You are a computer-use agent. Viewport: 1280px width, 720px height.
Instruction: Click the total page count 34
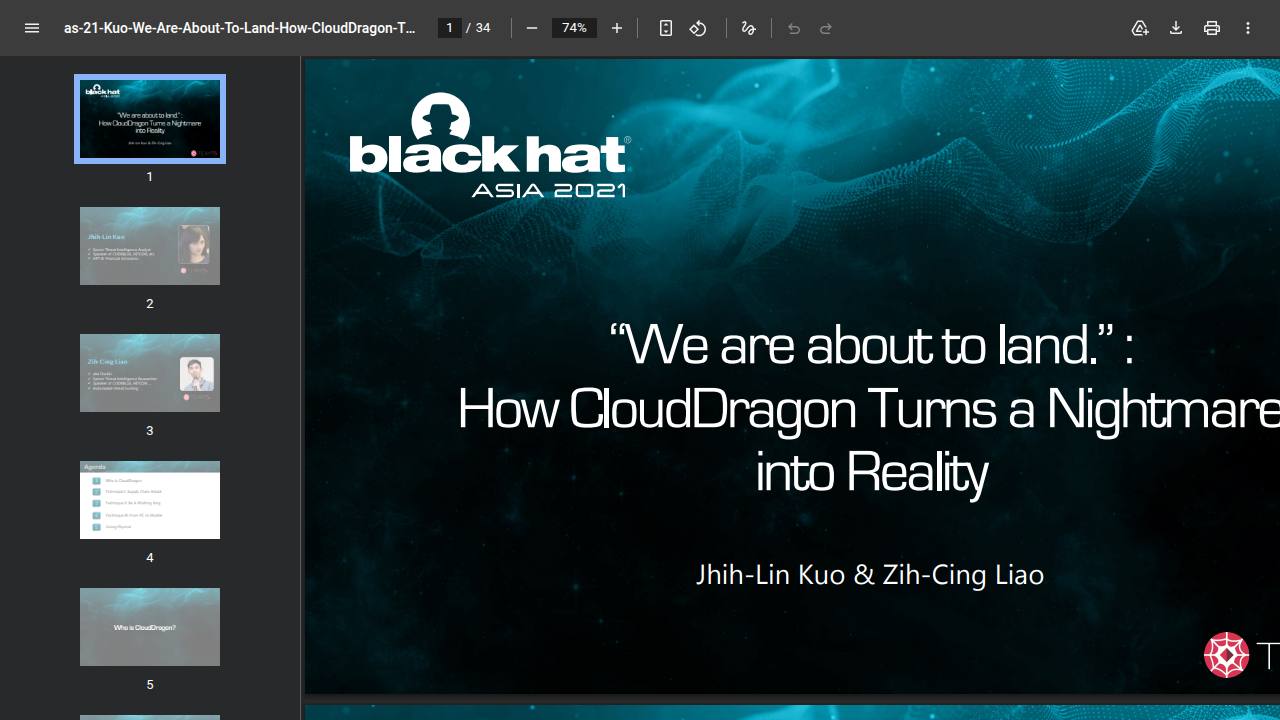point(483,28)
